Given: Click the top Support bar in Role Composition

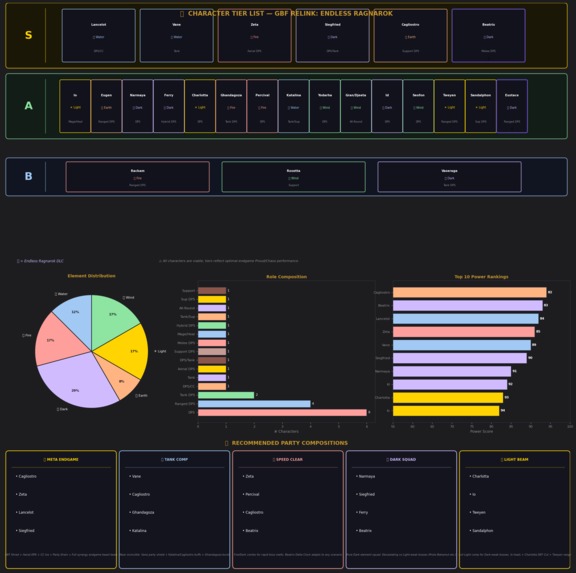Looking at the screenshot, I should 212,291.
